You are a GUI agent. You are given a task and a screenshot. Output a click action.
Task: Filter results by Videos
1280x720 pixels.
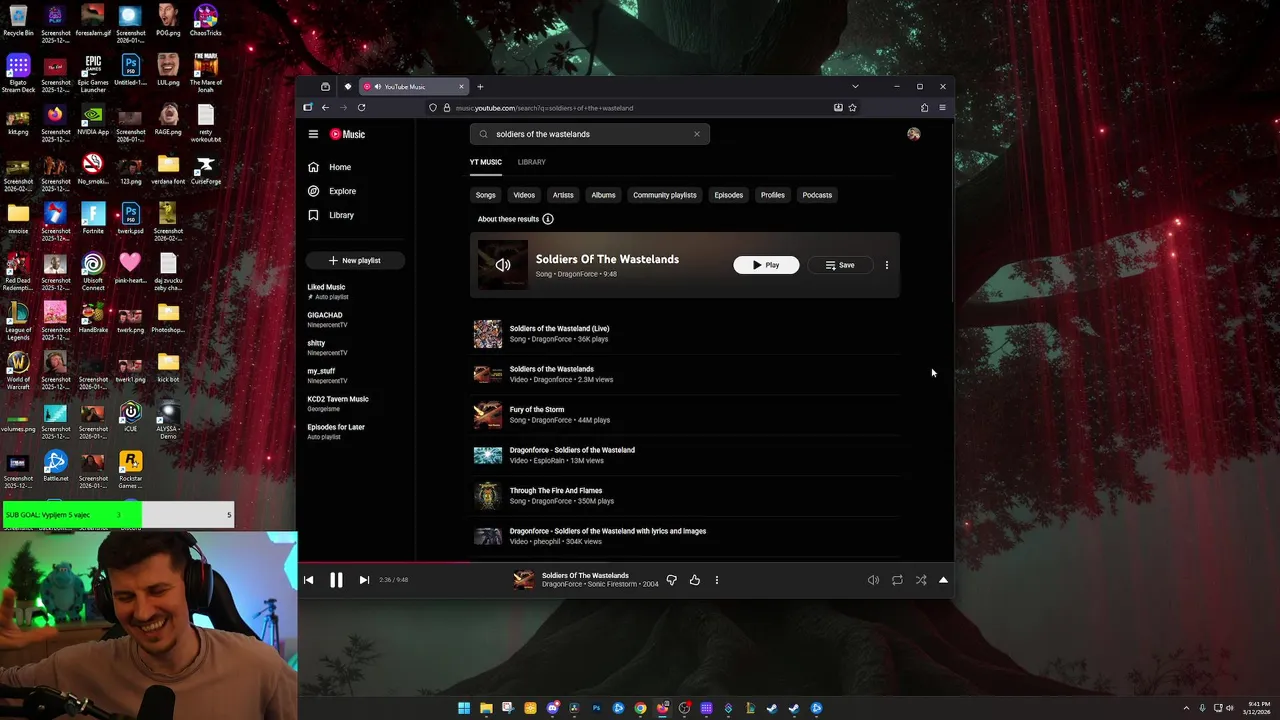pos(524,195)
